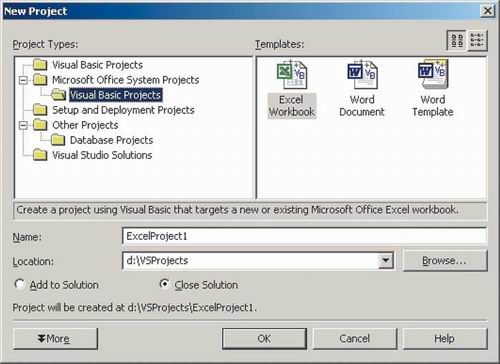Click the Excel Workbook template label
The width and height of the screenshot is (500, 364).
click(x=292, y=106)
